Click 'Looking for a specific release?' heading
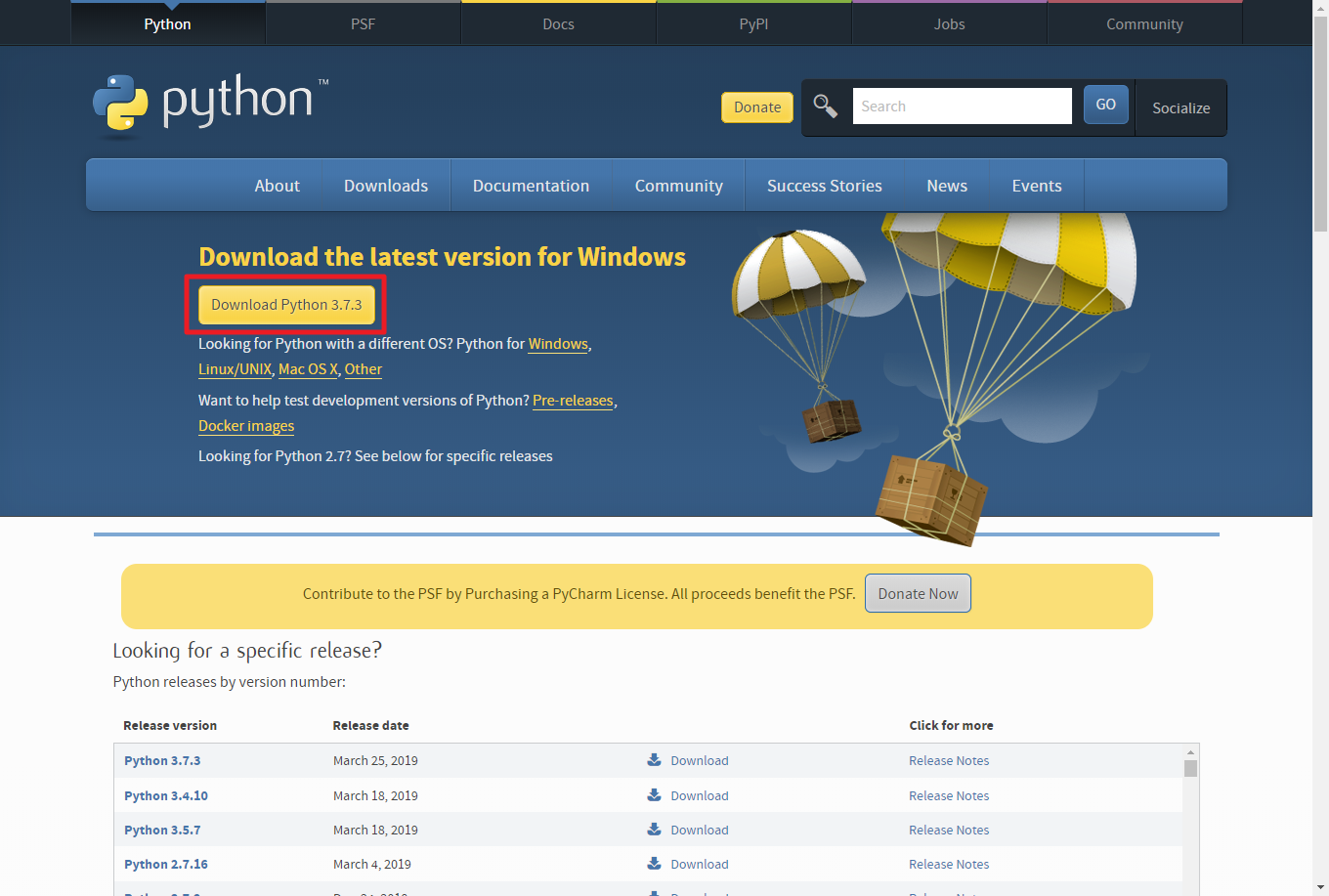Image resolution: width=1329 pixels, height=896 pixels. click(247, 651)
